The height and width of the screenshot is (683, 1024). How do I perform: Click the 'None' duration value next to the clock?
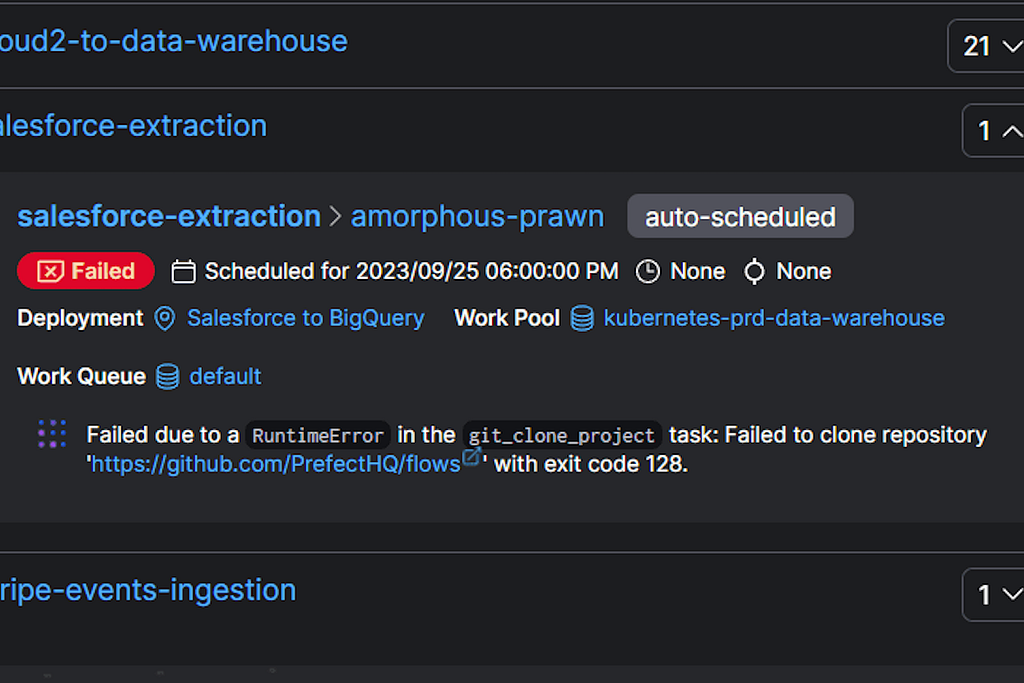coord(697,272)
